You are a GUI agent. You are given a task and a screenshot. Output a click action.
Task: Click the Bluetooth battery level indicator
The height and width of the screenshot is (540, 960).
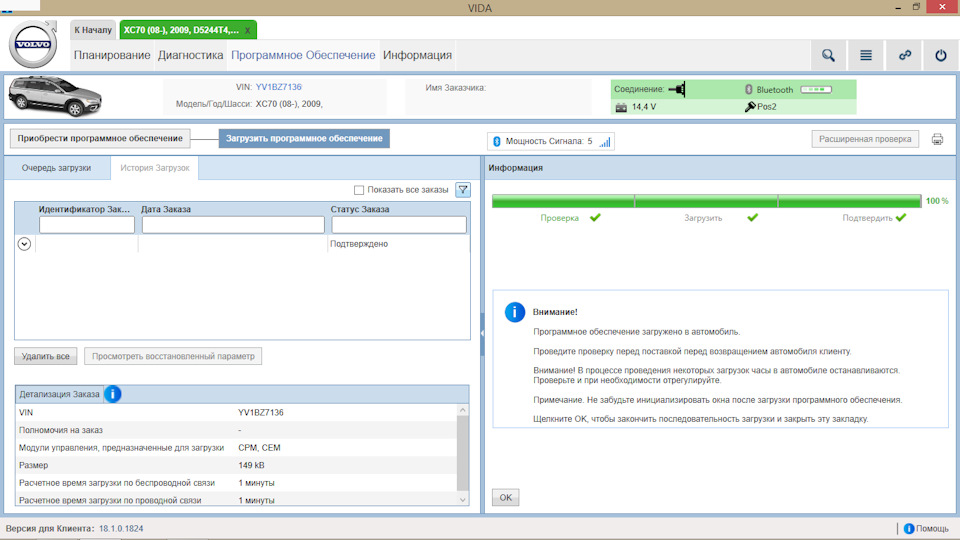(x=816, y=89)
